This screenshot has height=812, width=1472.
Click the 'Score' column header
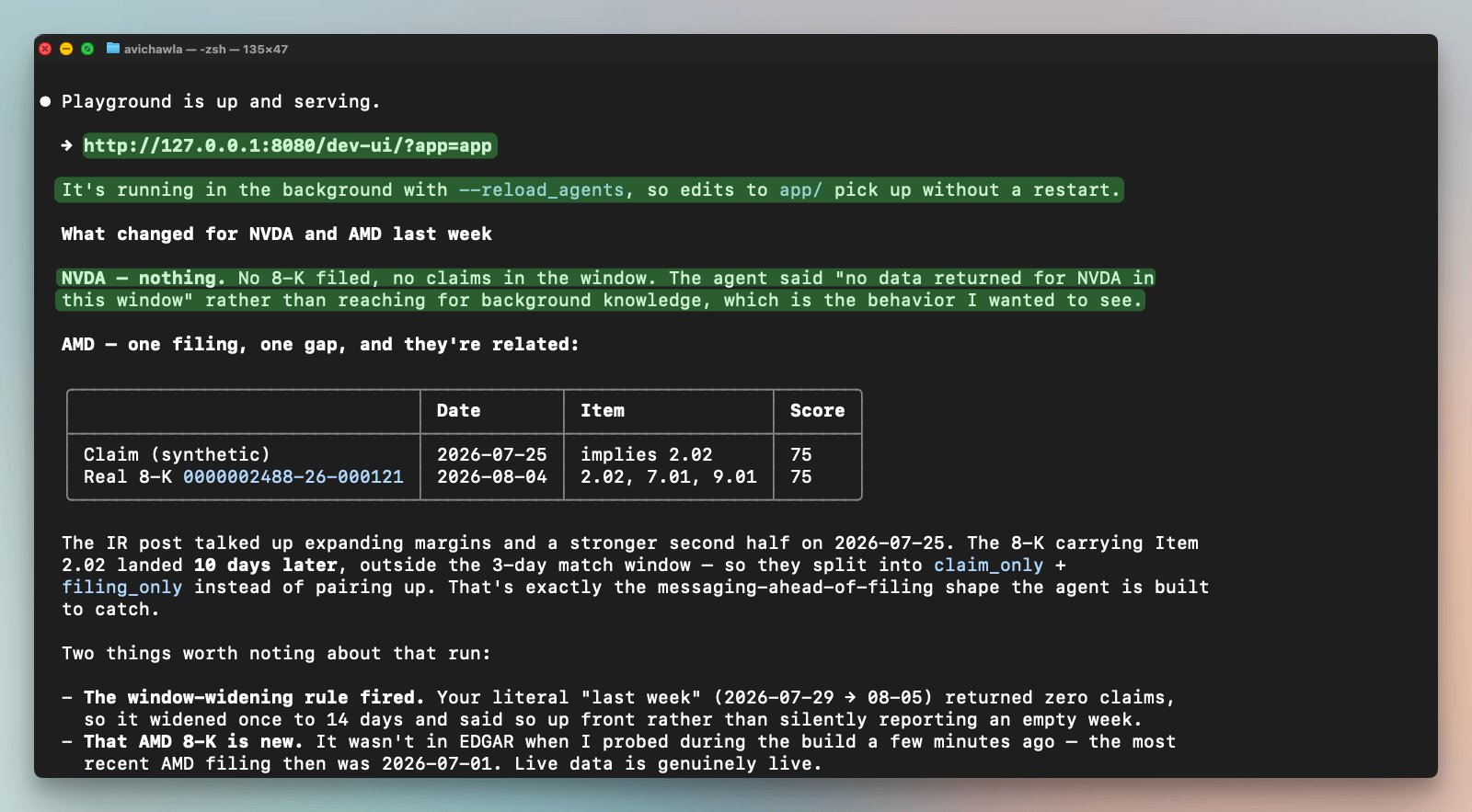pos(817,410)
